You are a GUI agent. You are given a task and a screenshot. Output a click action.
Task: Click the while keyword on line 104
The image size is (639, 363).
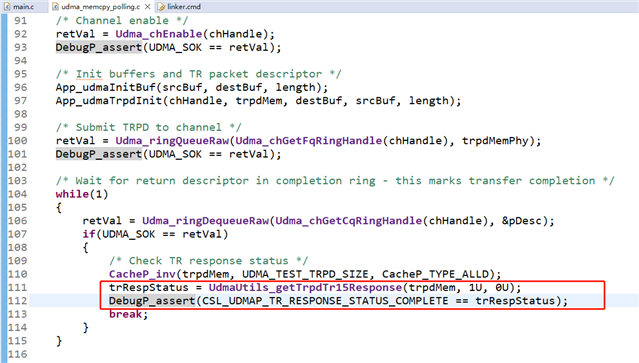click(x=72, y=194)
